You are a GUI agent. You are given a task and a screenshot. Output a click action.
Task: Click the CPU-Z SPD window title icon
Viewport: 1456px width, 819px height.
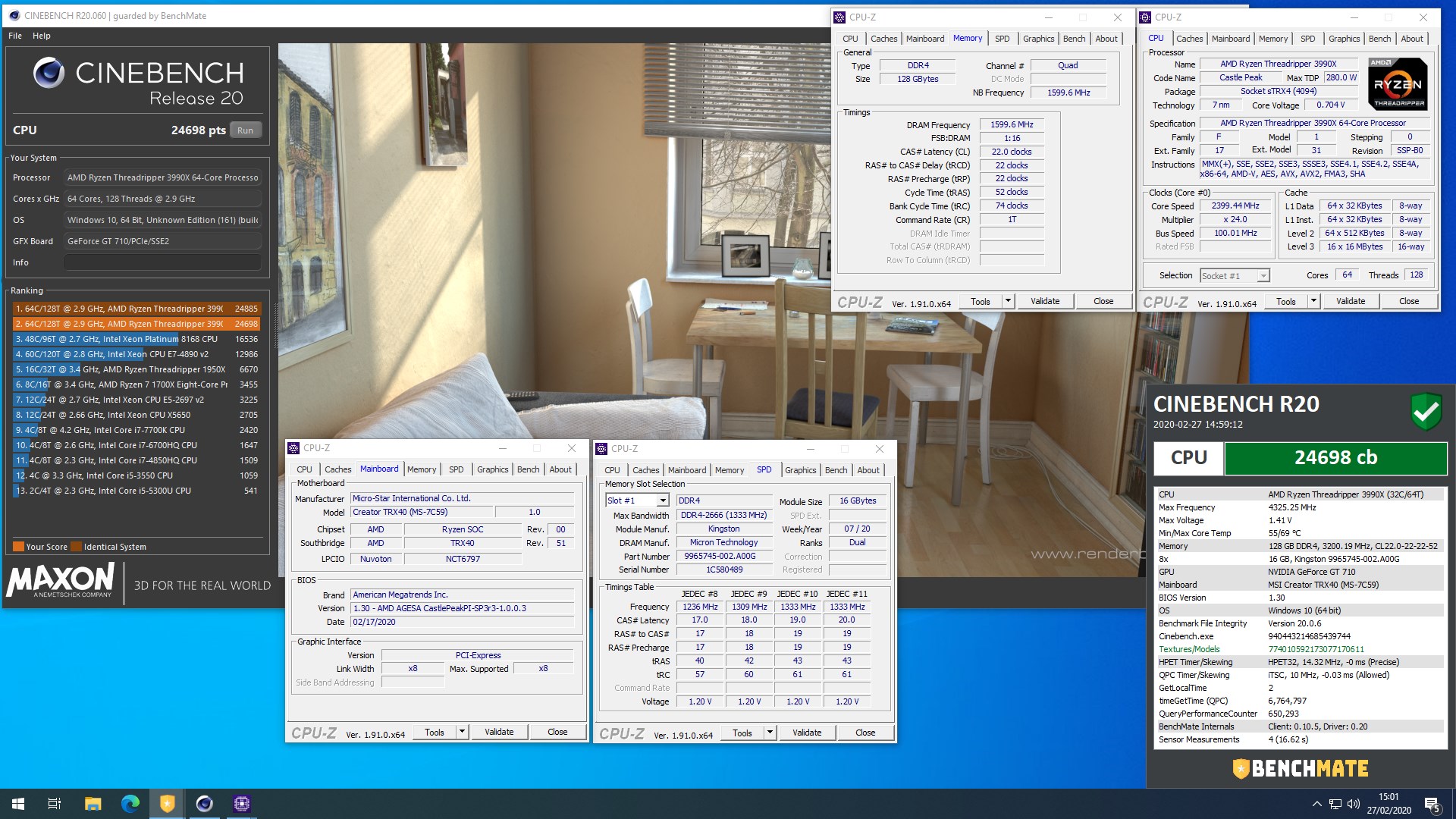point(601,448)
